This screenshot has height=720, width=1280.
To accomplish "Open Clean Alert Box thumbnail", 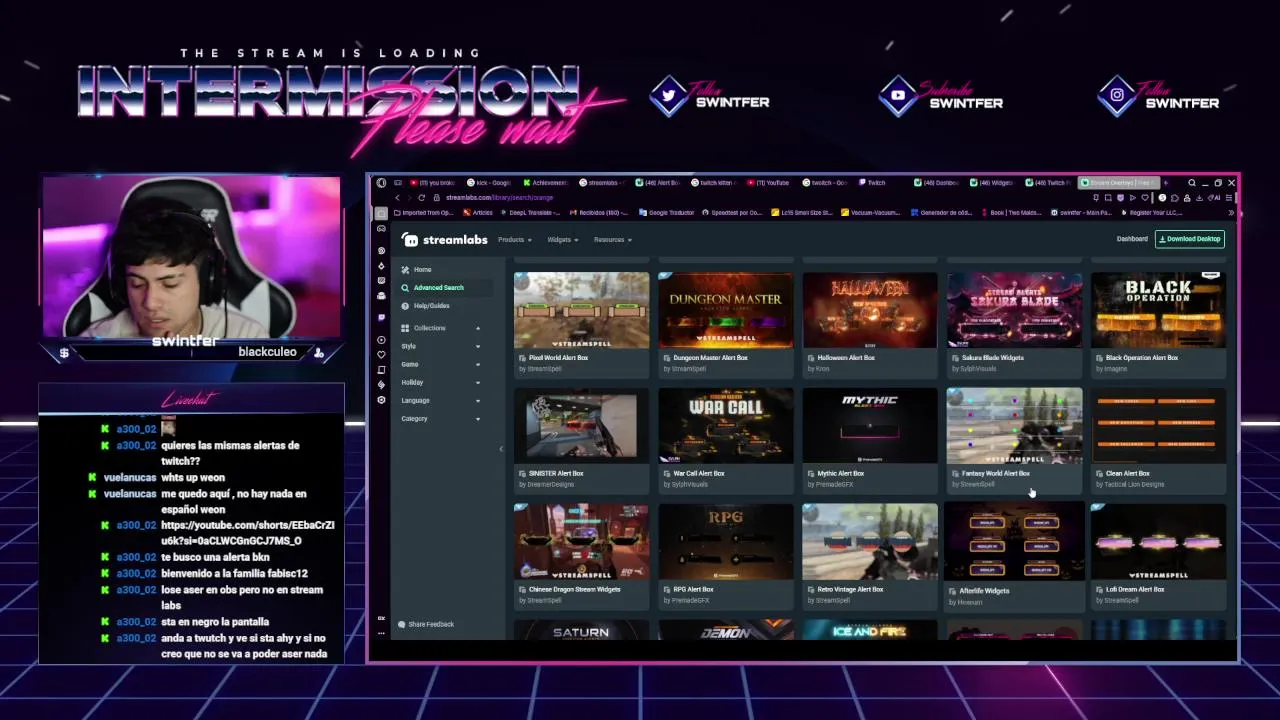I will click(1158, 426).
